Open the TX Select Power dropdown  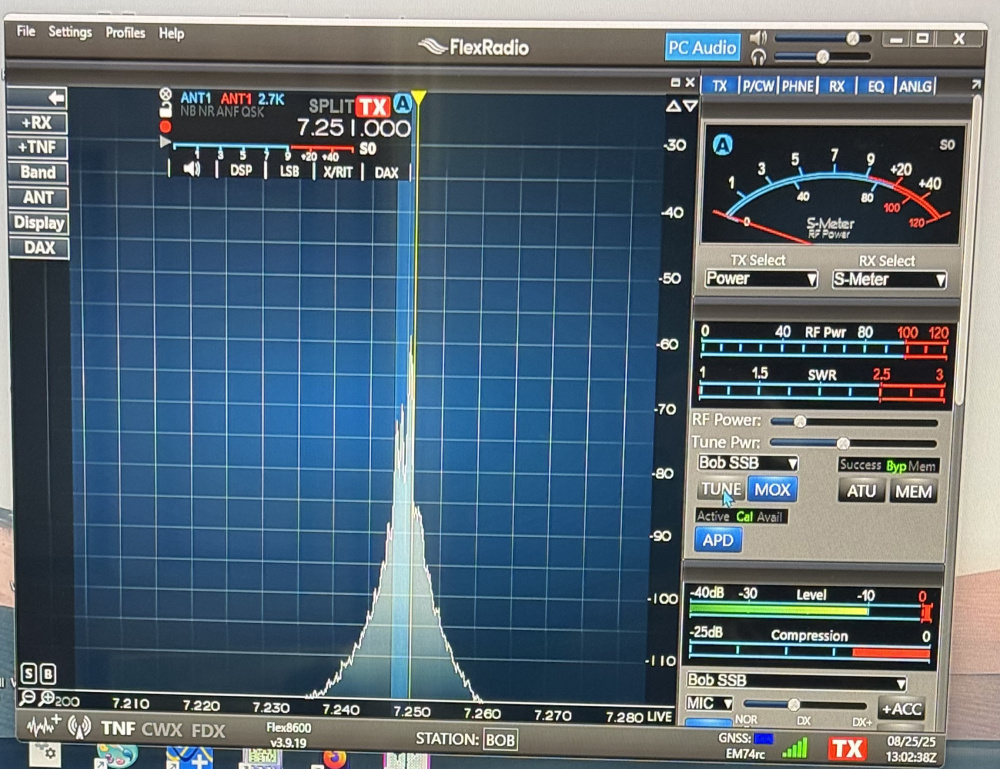761,279
